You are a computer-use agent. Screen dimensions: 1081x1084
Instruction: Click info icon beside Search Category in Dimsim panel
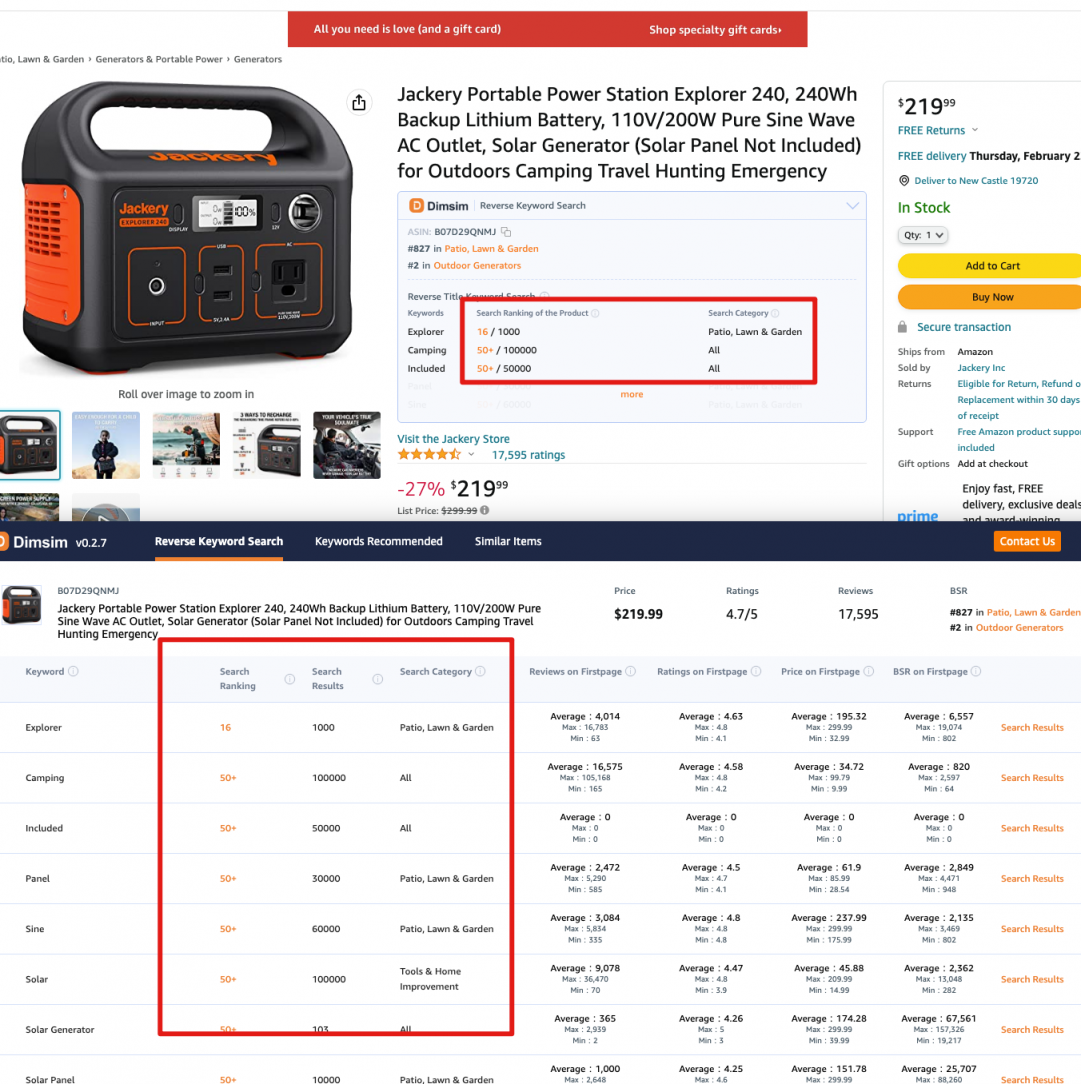point(775,313)
